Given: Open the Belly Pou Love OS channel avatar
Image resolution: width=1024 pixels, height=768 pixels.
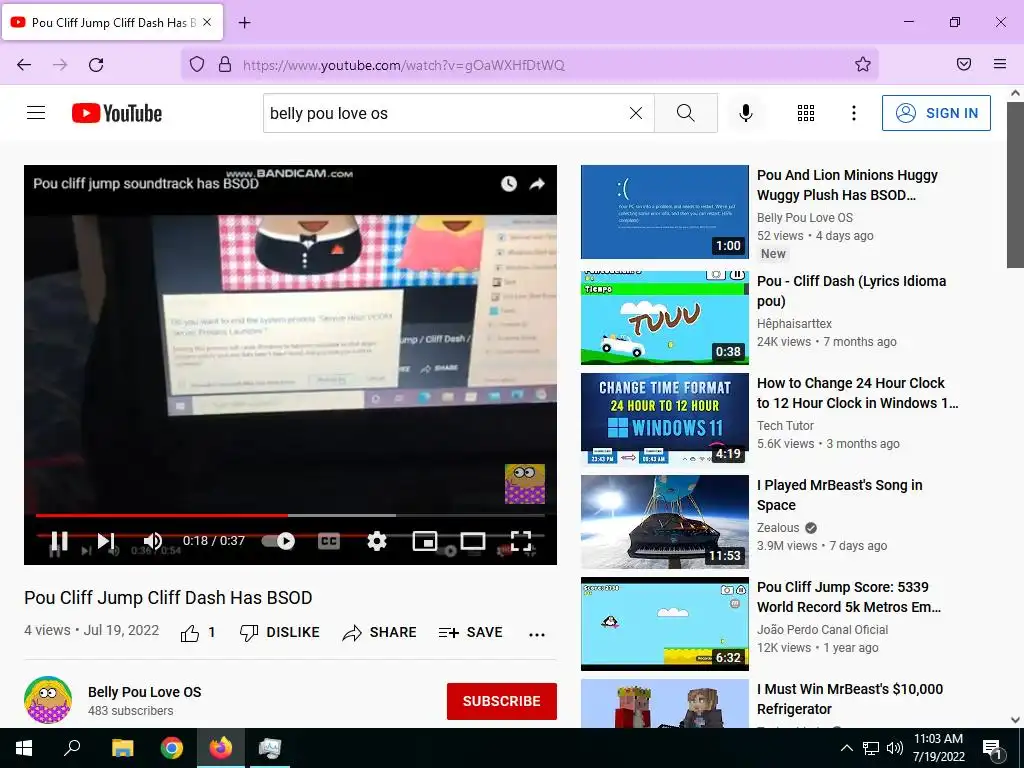Looking at the screenshot, I should 48,700.
